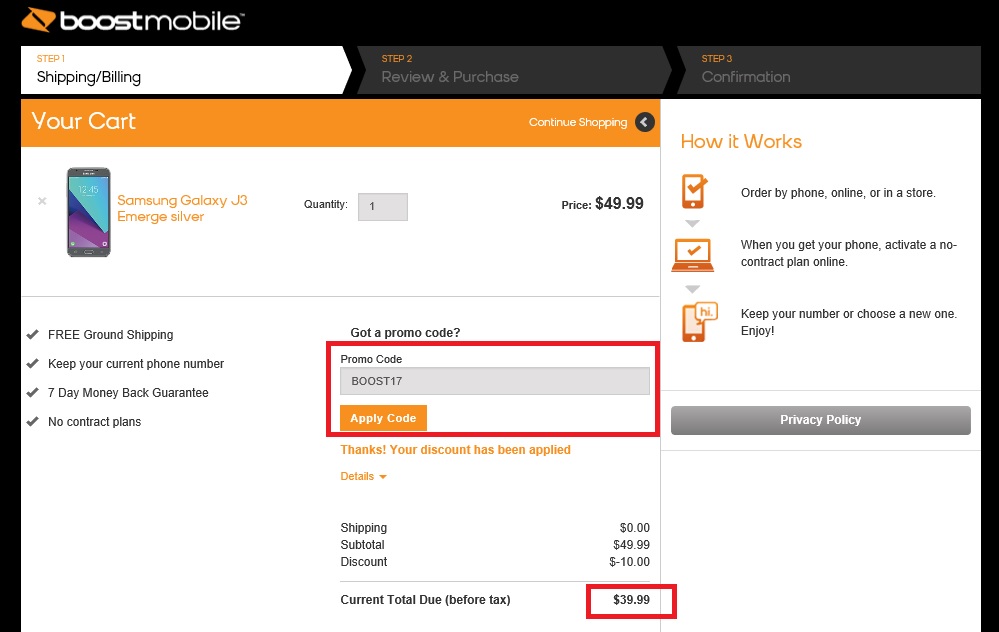Image resolution: width=999 pixels, height=632 pixels.
Task: Select the Step 1 Shipping/Billing tab
Action: click(185, 70)
